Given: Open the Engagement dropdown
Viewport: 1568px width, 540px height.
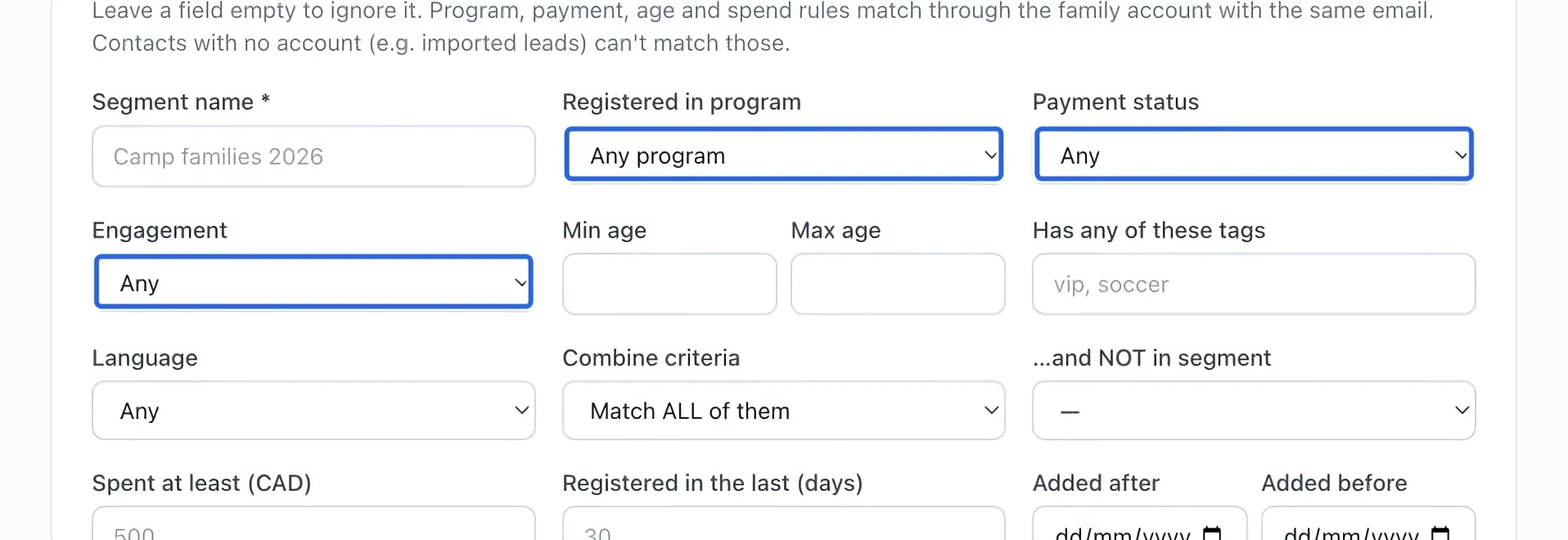Looking at the screenshot, I should click(x=313, y=282).
